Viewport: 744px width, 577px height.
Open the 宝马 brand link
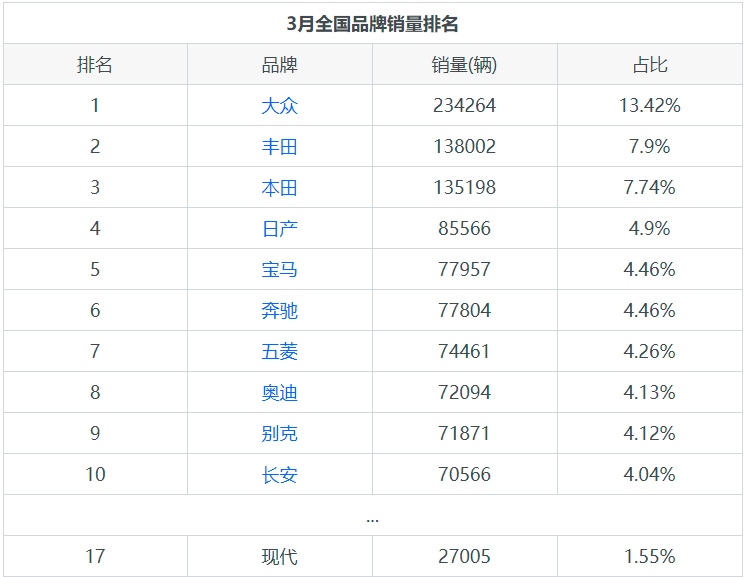279,270
